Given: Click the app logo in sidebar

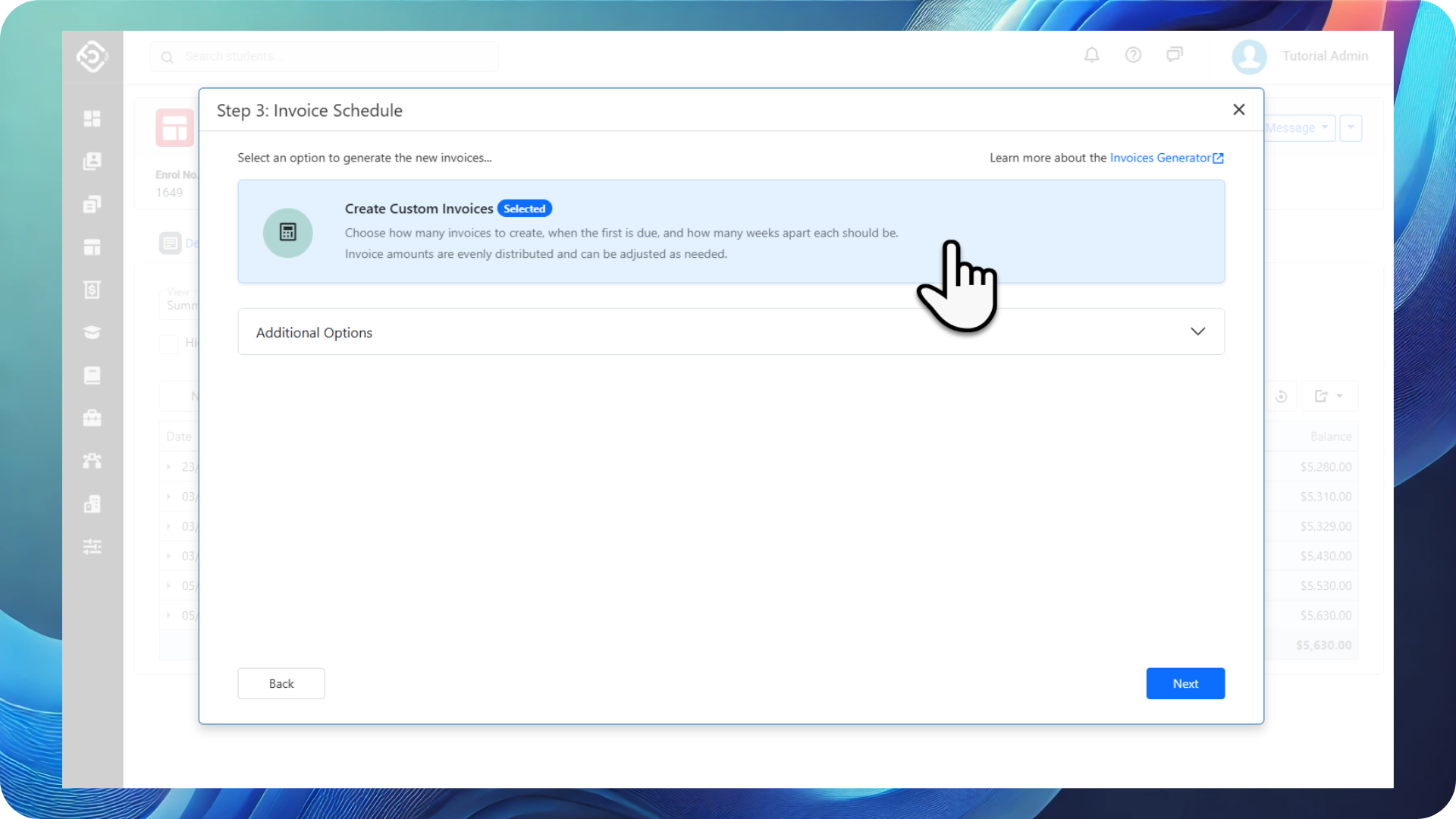Looking at the screenshot, I should pyautogui.click(x=92, y=56).
